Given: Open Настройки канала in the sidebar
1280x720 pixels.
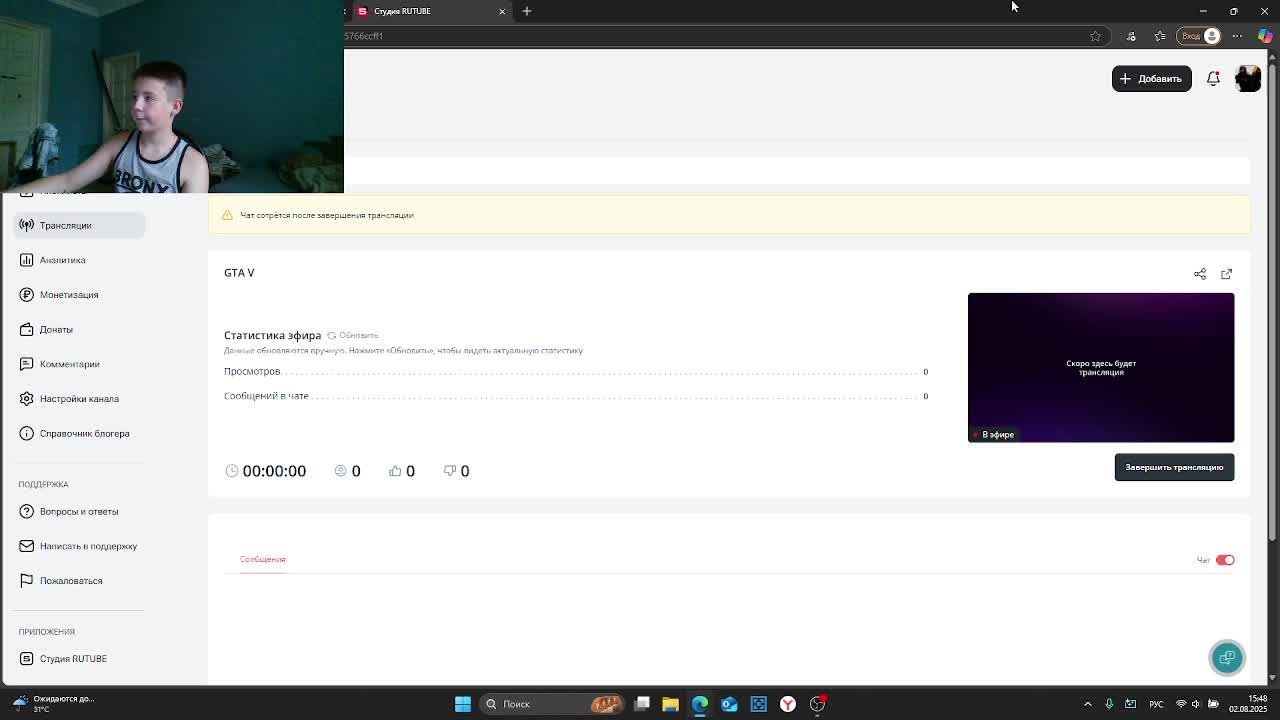Looking at the screenshot, I should (x=79, y=399).
